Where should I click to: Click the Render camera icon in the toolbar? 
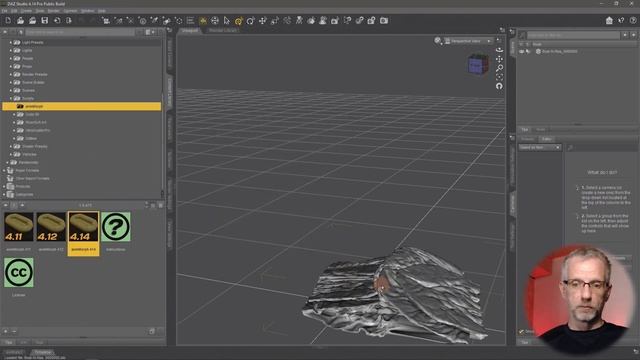click(x=384, y=20)
